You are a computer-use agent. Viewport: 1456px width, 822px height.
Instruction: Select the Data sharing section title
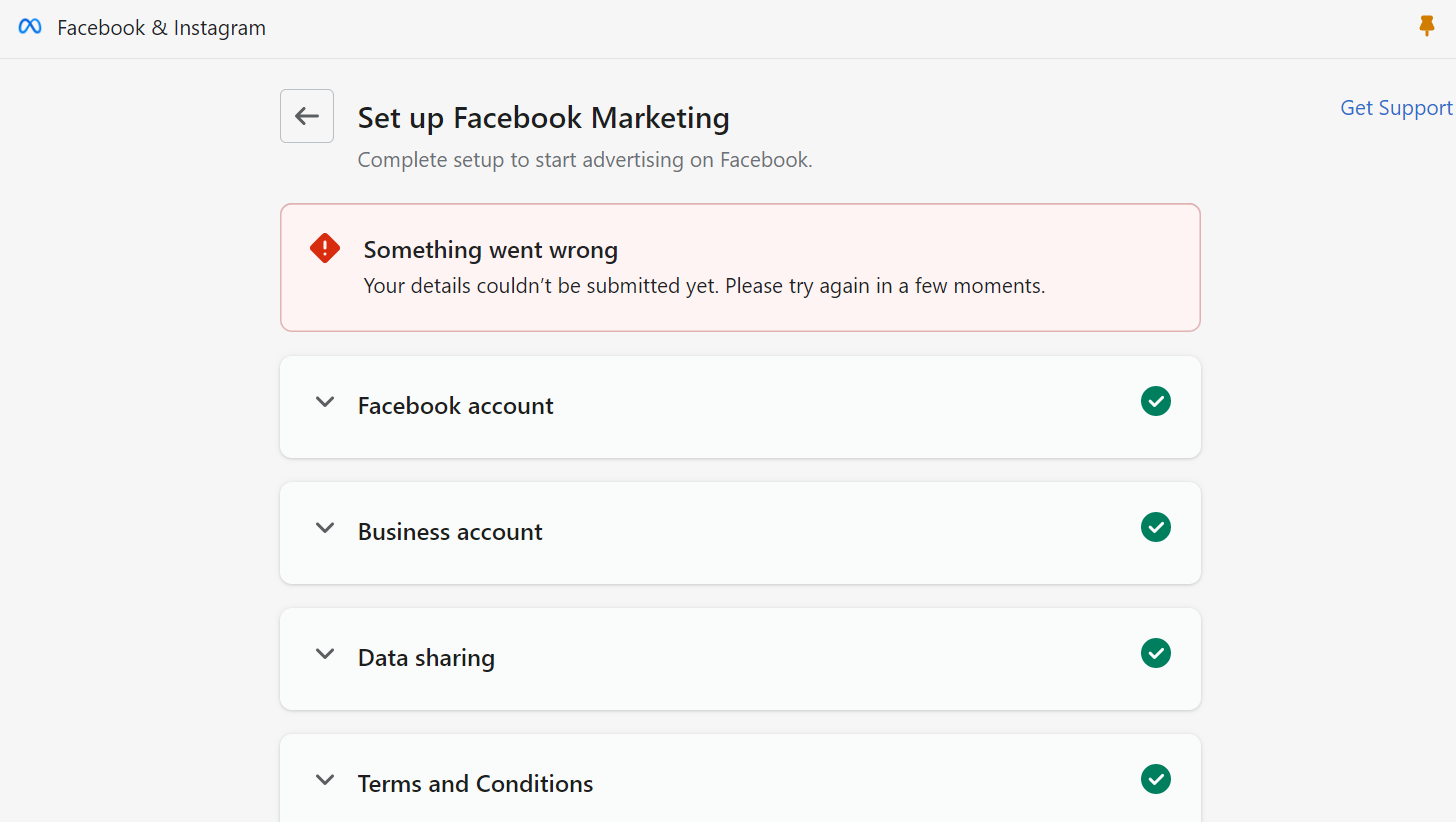tap(426, 658)
